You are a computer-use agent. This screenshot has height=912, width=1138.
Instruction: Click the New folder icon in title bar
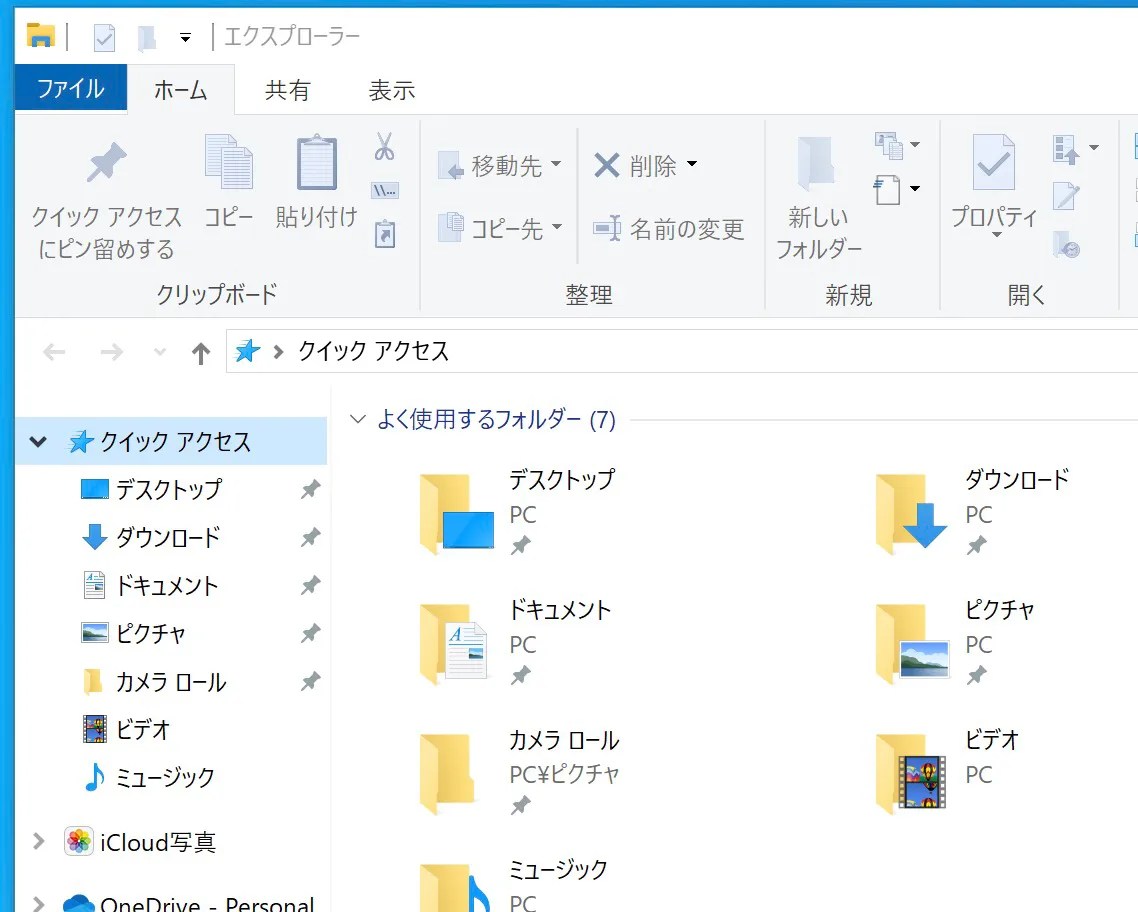147,37
